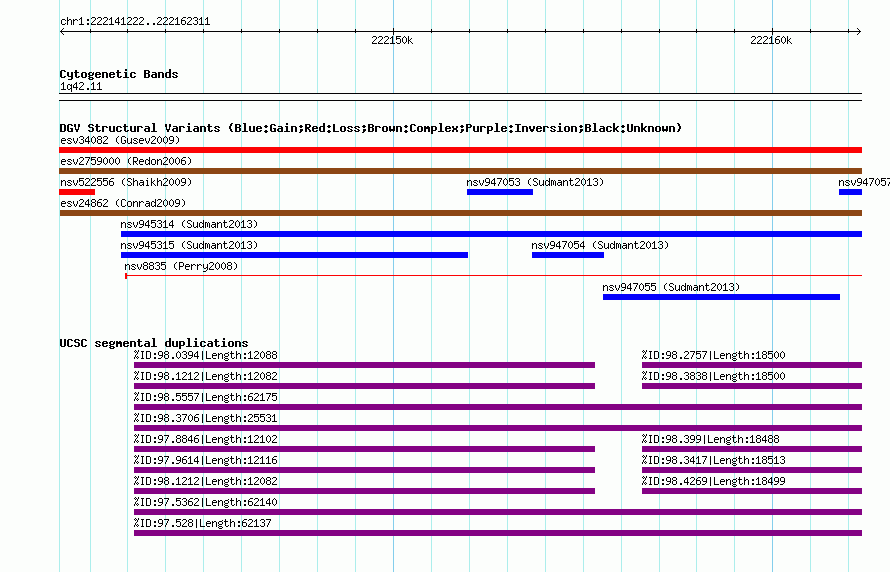Select the thin red nsv8835 line

pyautogui.click(x=493, y=276)
